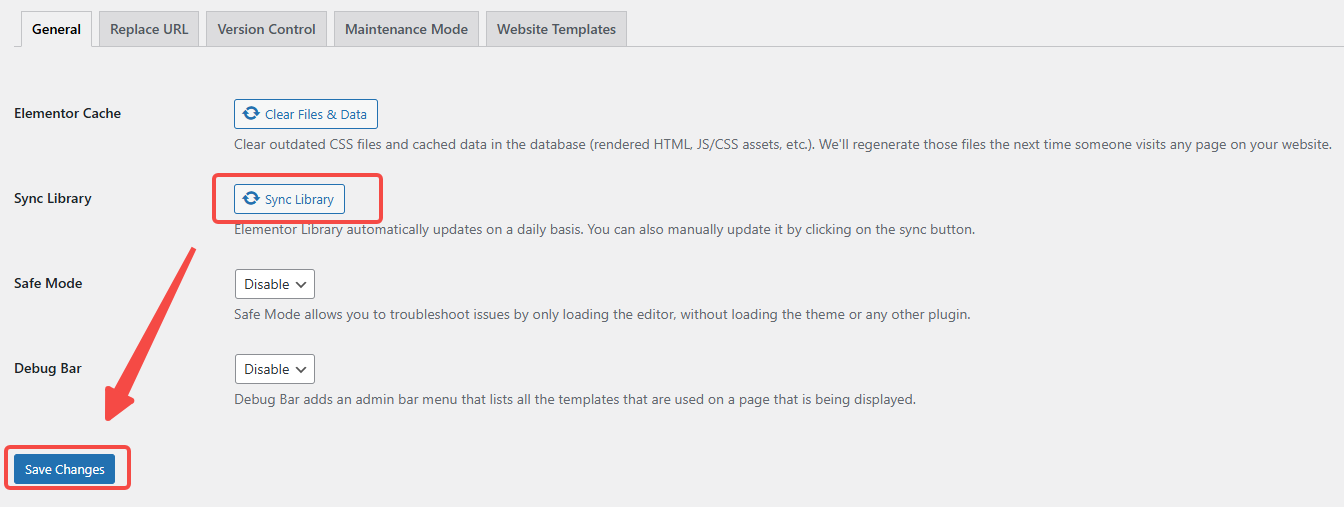The height and width of the screenshot is (507, 1344).
Task: Switch to the General tab
Action: (56, 29)
